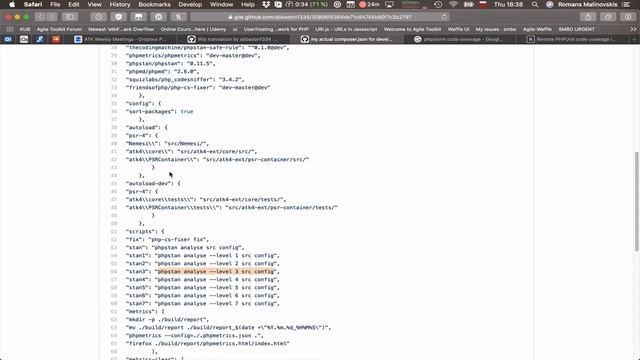Toggle the Safari sidebar button
This screenshot has height=360, width=640.
70,17
